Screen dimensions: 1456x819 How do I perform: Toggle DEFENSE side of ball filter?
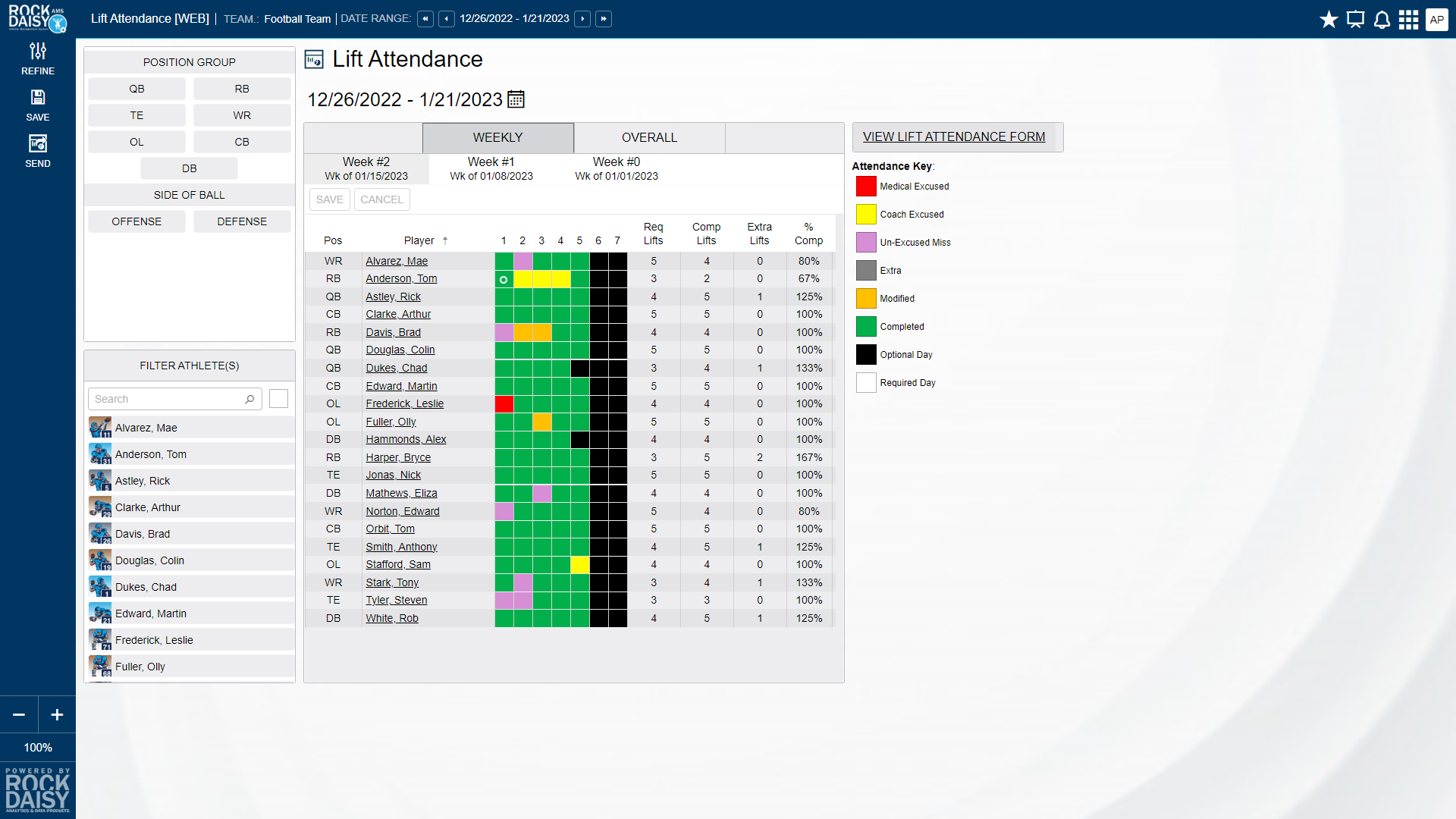(x=242, y=221)
